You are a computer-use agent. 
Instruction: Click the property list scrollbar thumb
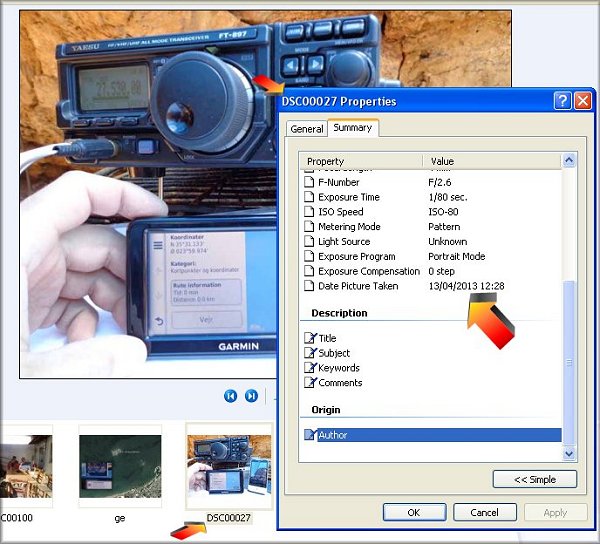[569, 363]
